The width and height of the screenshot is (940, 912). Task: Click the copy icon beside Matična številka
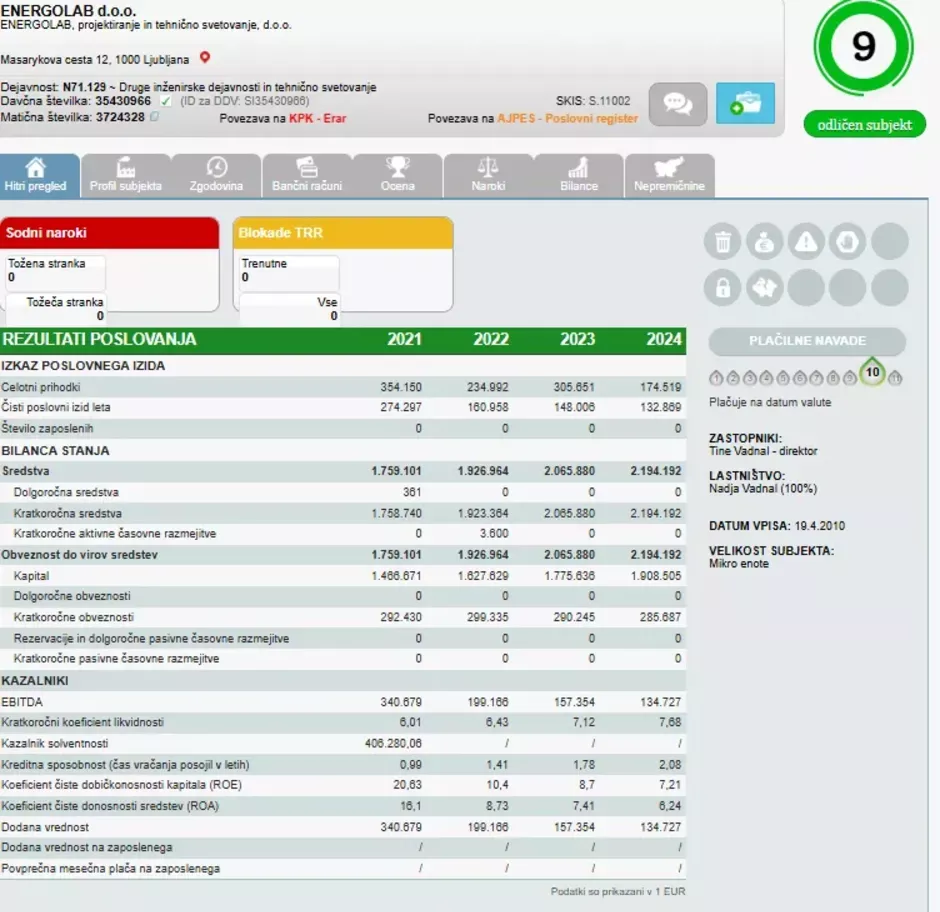coord(155,117)
